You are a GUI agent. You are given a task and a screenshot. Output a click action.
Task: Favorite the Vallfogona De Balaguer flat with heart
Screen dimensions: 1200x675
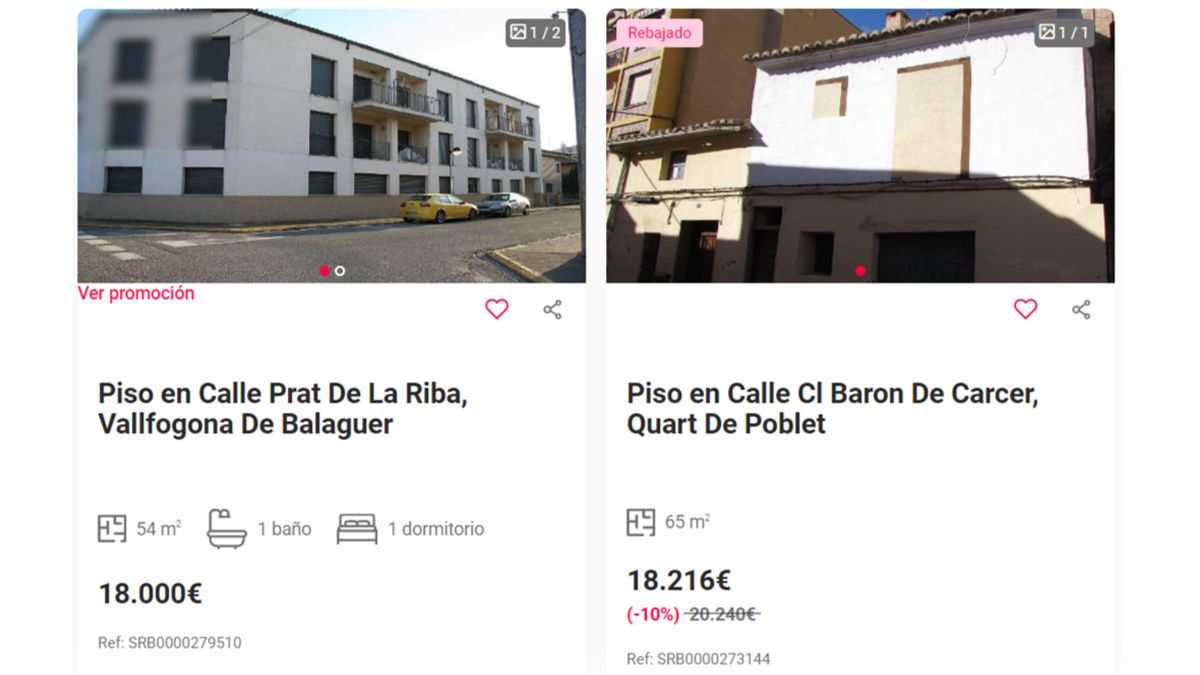point(497,309)
